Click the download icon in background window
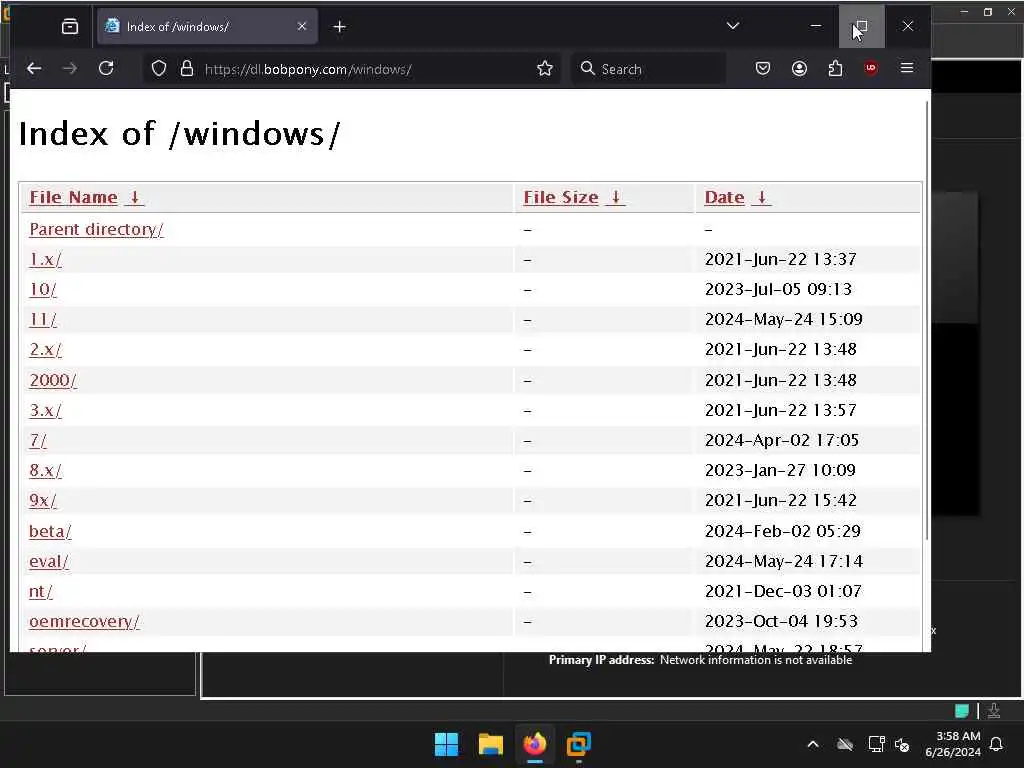1024x768 pixels. pyautogui.click(x=994, y=711)
